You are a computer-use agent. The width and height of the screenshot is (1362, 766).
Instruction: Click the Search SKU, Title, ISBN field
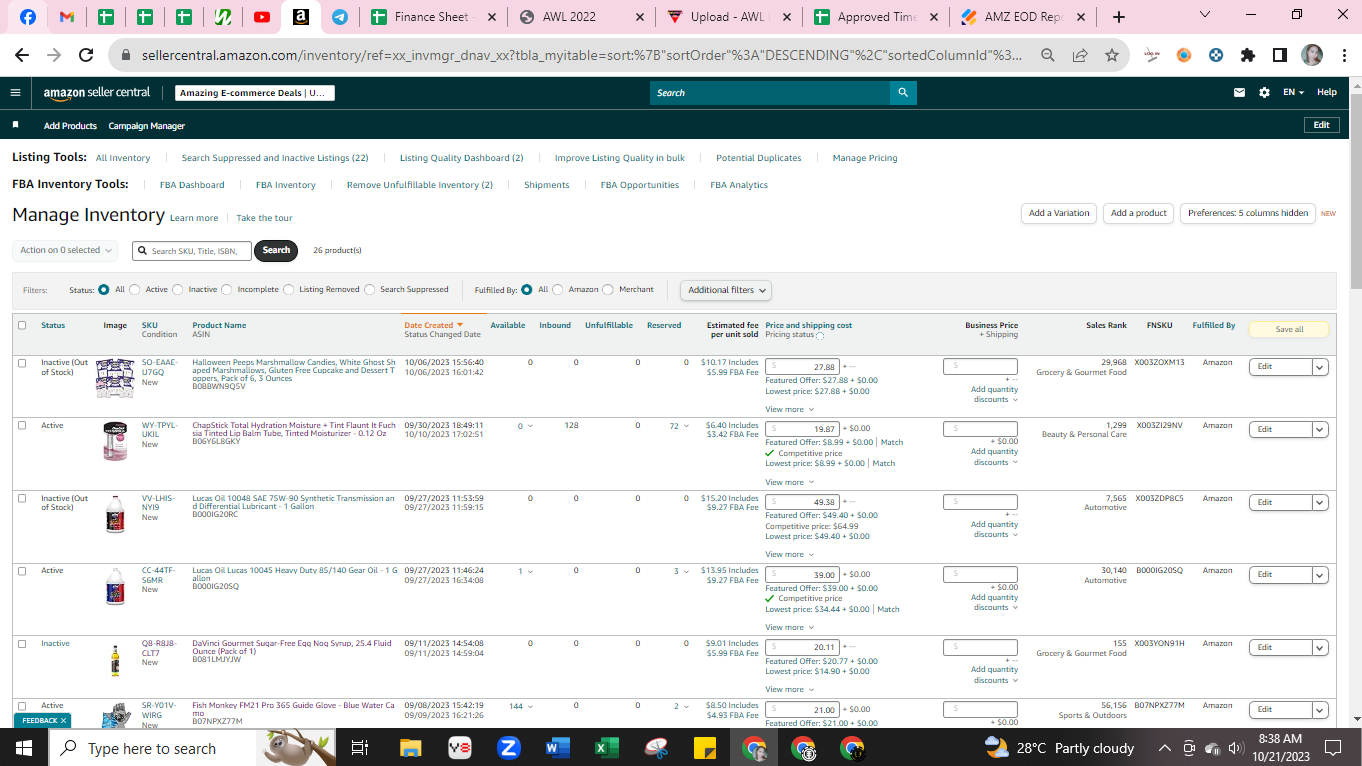[191, 250]
